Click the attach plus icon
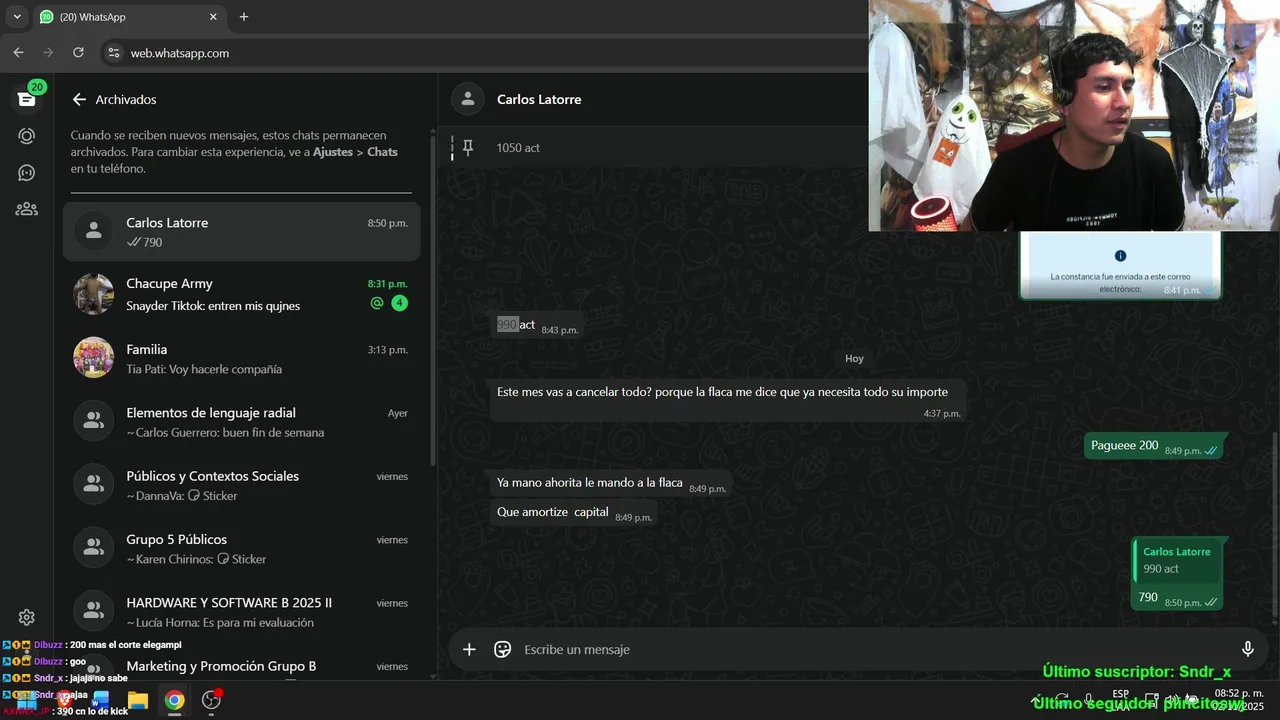Viewport: 1280px width, 720px height. click(469, 649)
